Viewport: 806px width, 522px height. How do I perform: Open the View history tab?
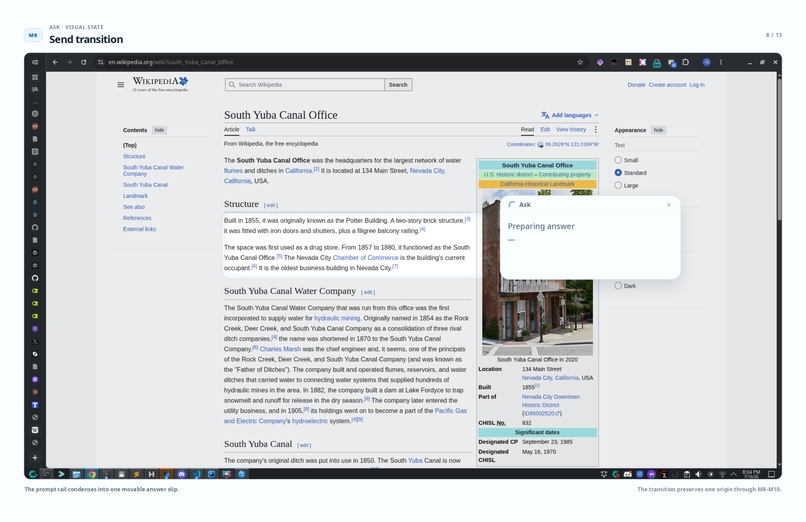pos(571,129)
